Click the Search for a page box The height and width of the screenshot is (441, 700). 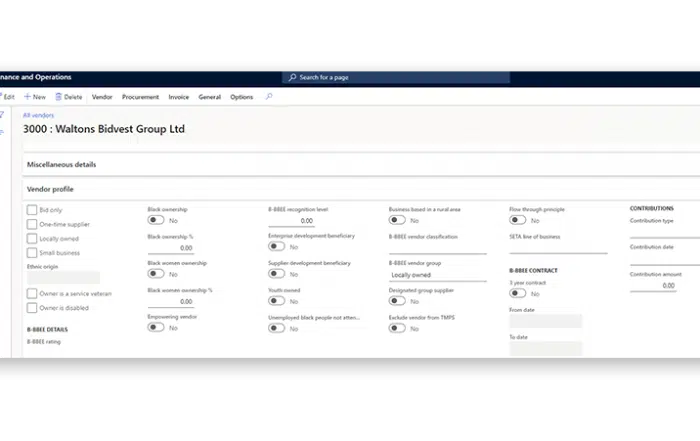(396, 77)
